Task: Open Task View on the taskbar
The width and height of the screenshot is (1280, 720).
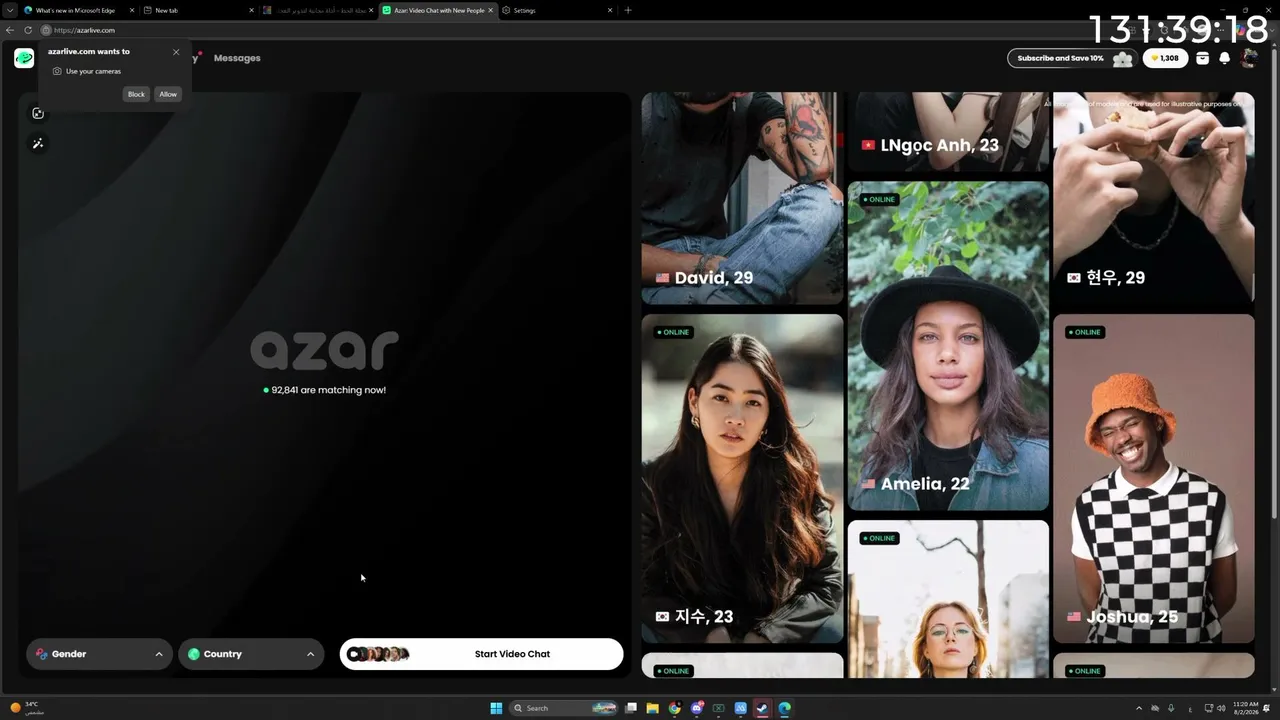Action: pos(631,708)
